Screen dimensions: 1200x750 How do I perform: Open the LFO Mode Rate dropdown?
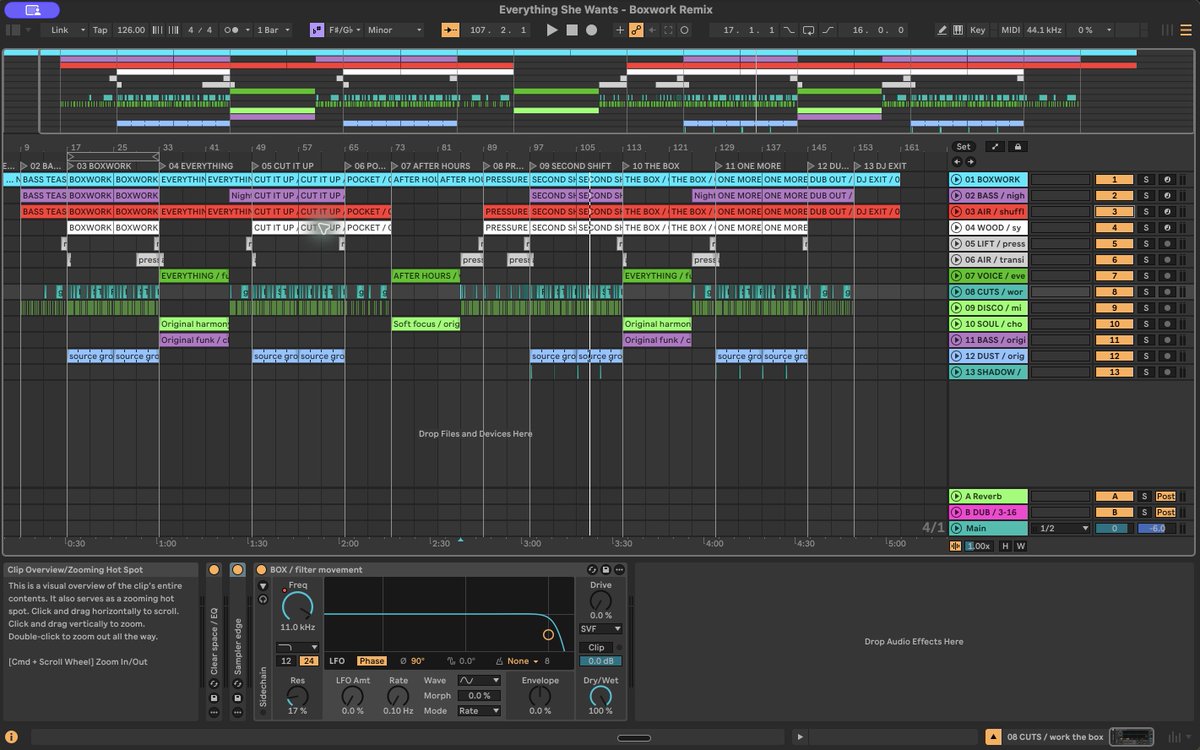[x=478, y=711]
